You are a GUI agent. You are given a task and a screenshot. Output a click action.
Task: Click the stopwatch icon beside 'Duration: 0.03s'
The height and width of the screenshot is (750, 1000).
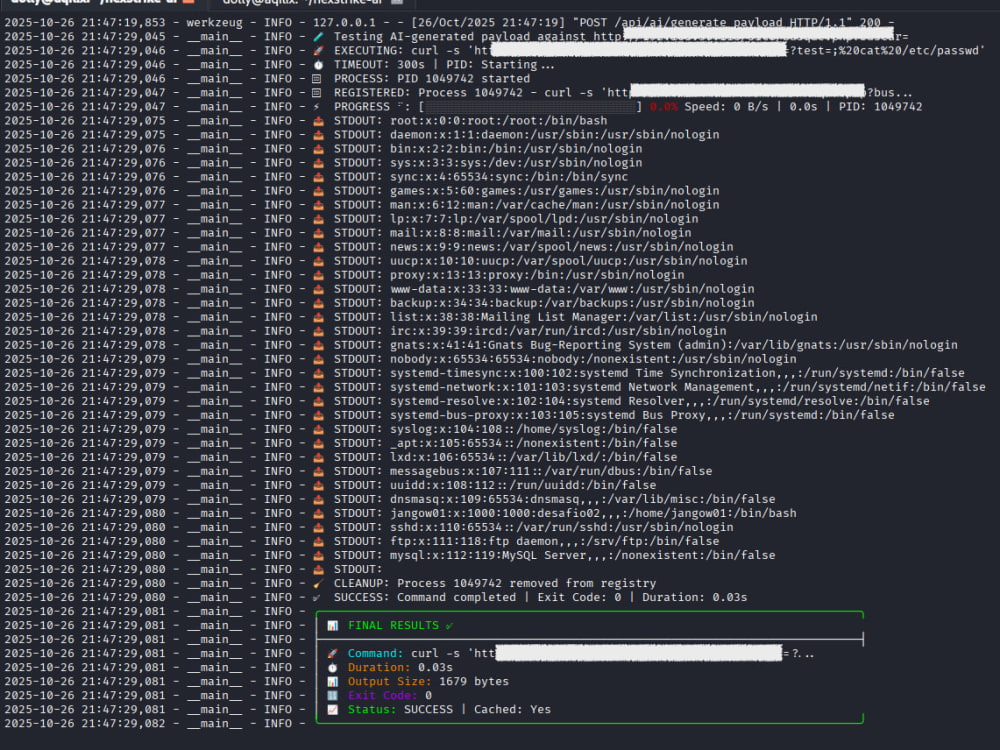point(332,668)
